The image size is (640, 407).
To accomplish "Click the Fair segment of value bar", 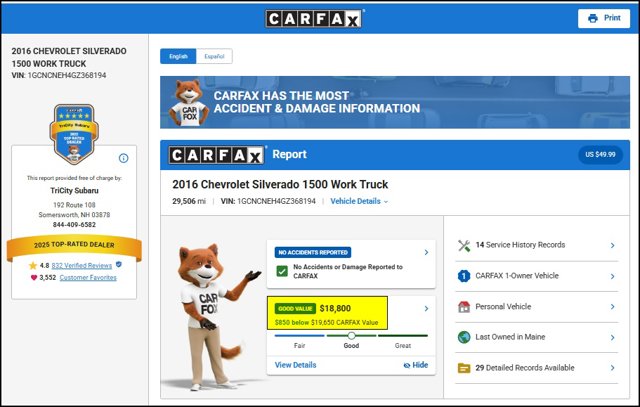I will [300, 336].
